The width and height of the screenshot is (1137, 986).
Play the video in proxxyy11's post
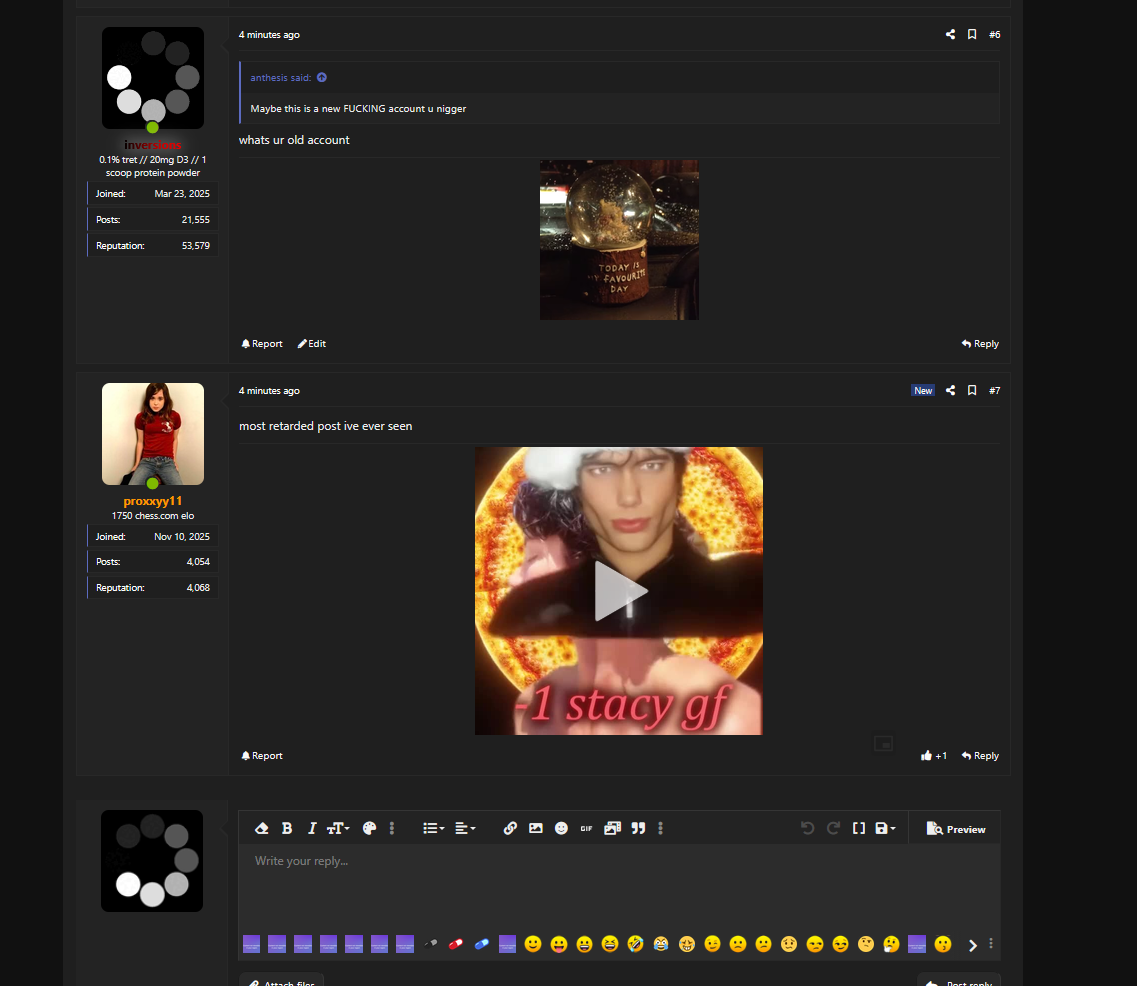point(620,591)
